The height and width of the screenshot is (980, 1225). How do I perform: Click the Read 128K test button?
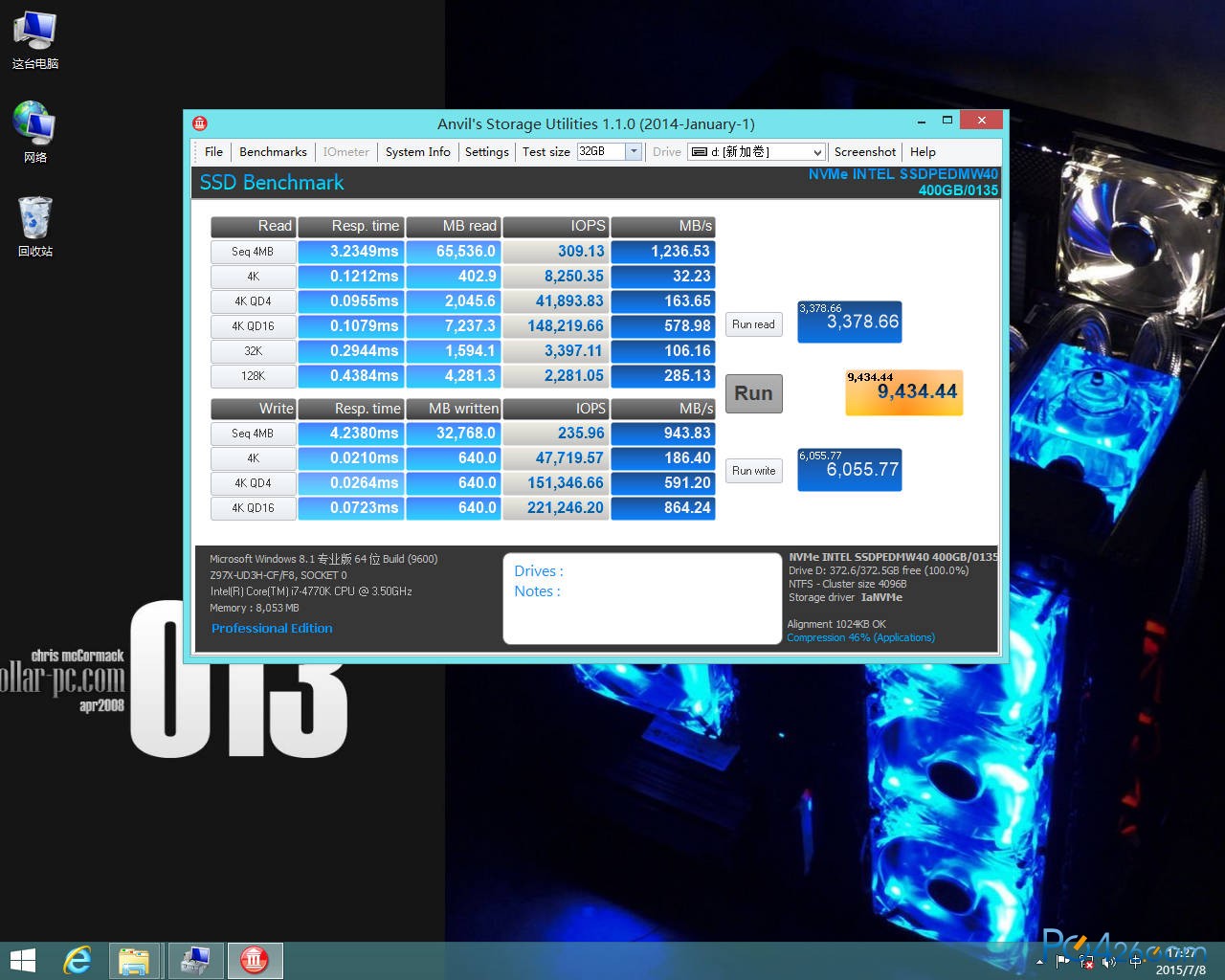(x=253, y=376)
